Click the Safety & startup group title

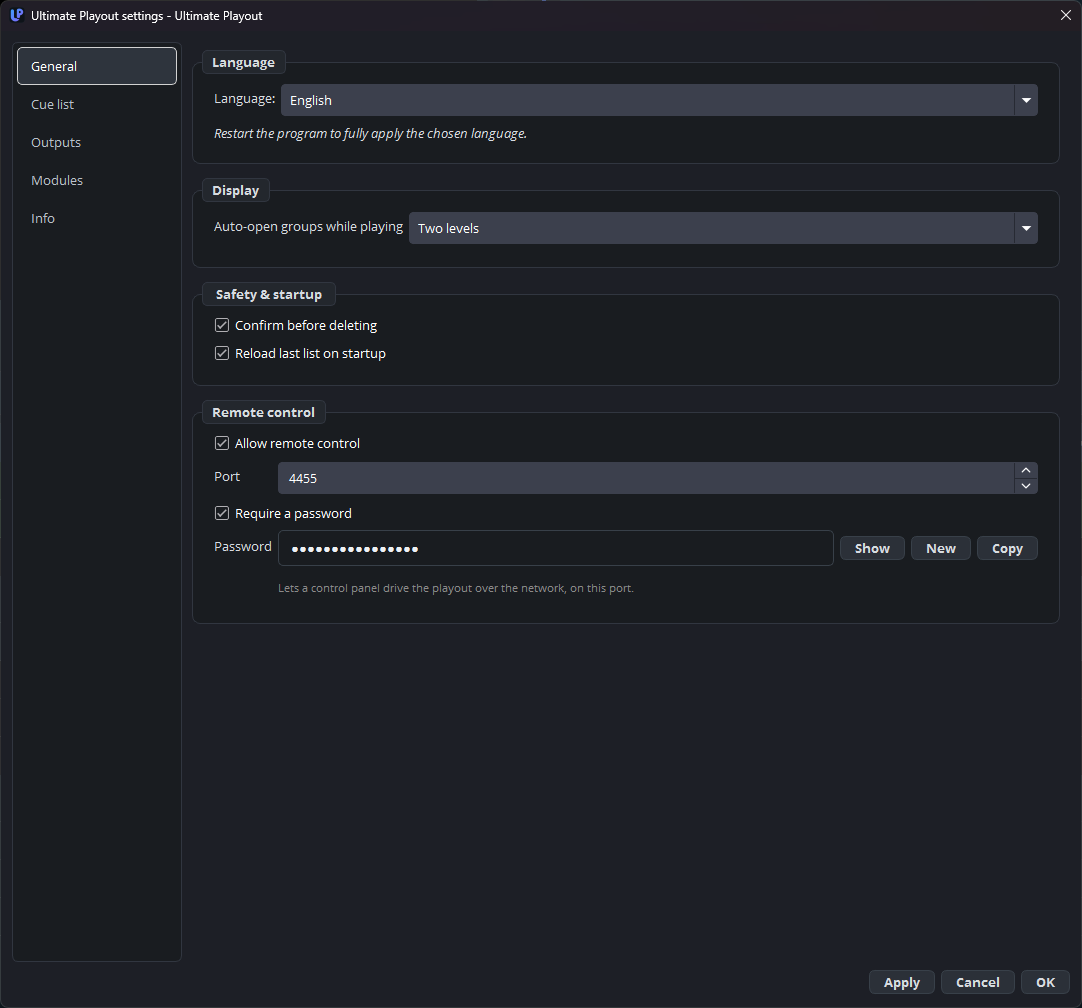pos(268,295)
